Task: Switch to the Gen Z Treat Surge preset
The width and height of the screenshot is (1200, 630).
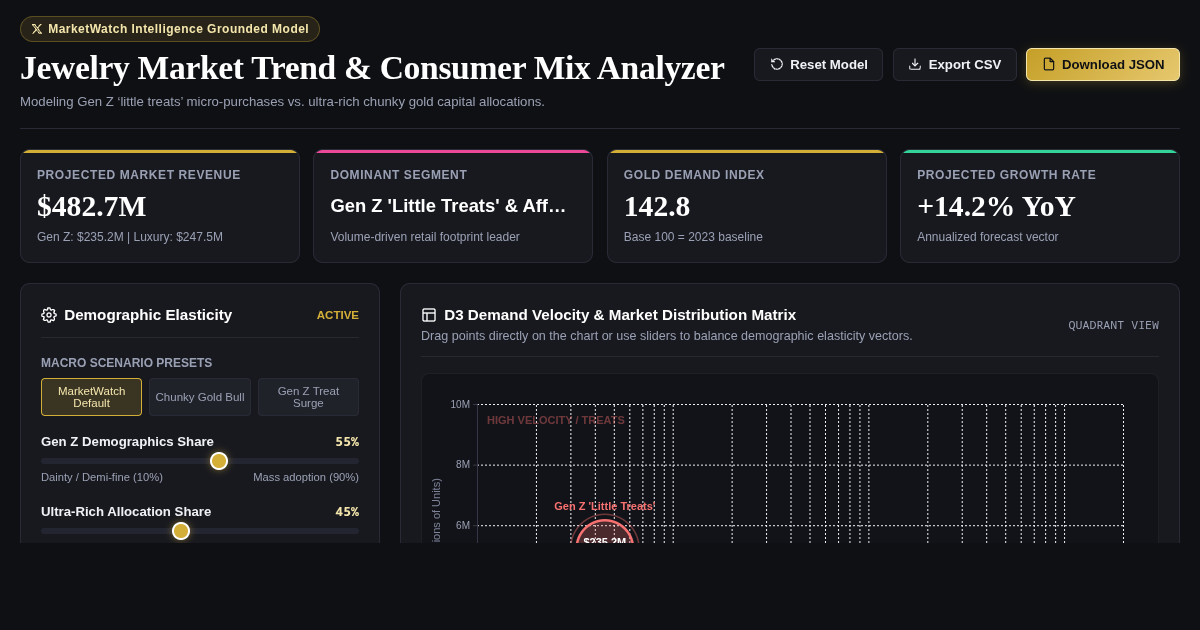Action: click(308, 397)
